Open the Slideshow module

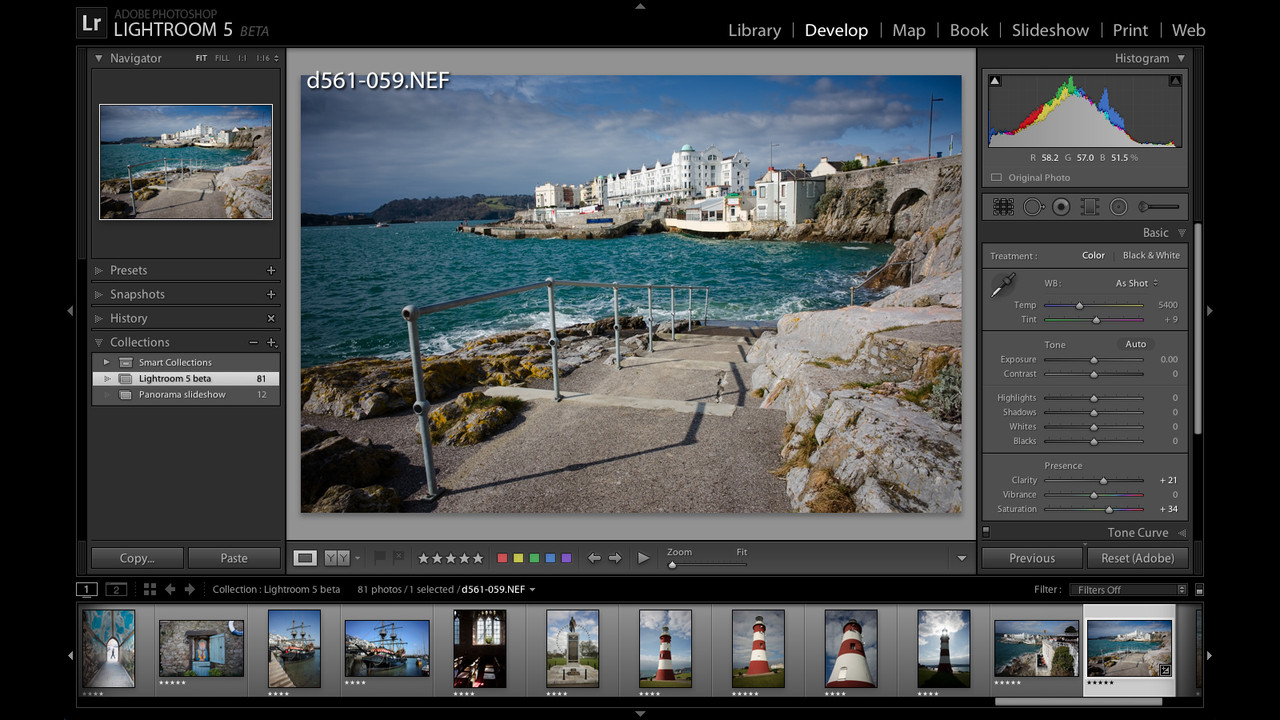click(x=1050, y=30)
